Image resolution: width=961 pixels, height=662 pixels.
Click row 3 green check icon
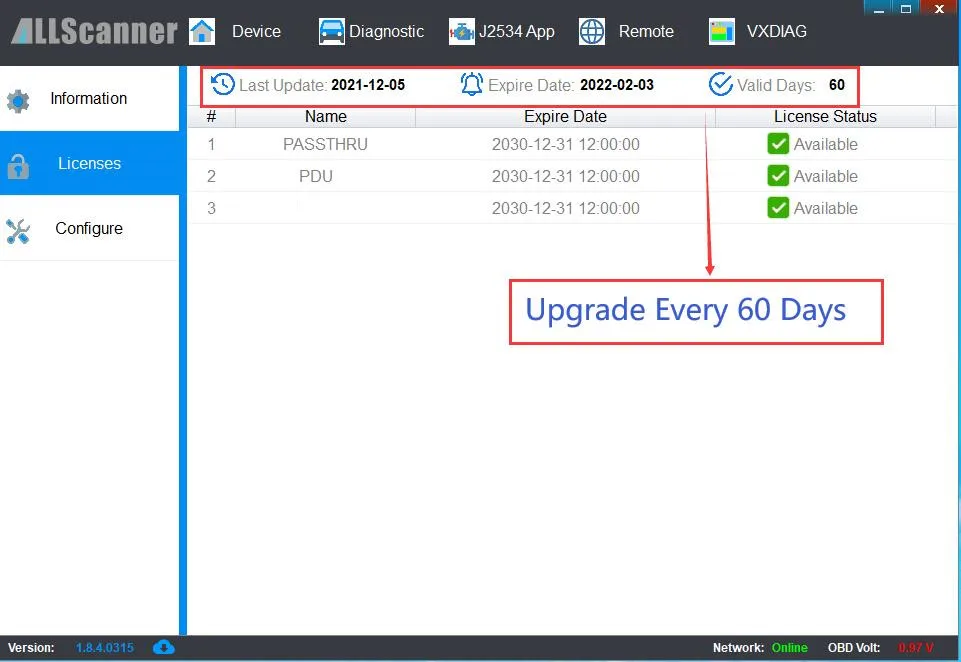click(778, 208)
